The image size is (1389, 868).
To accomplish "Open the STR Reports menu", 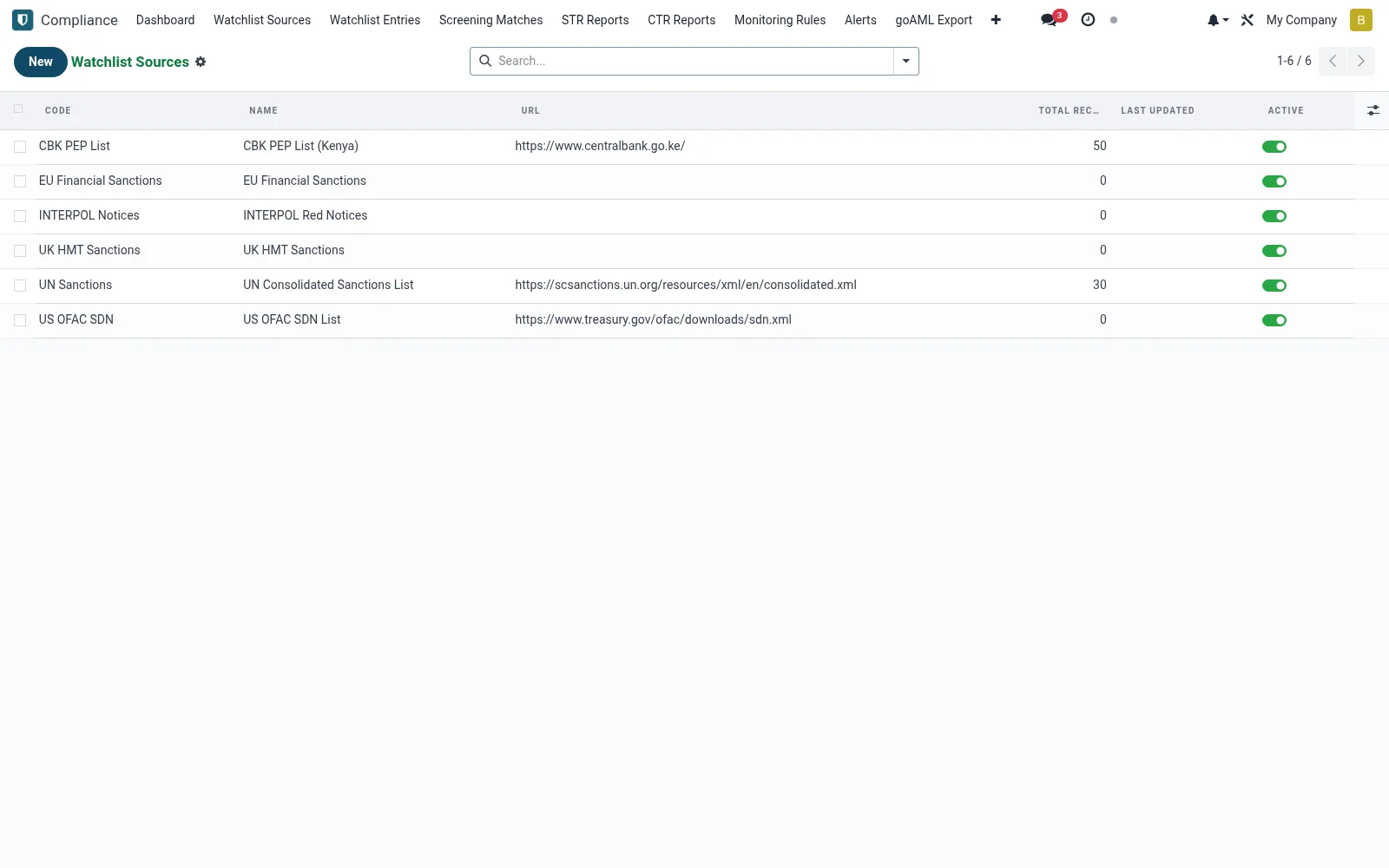I will pyautogui.click(x=596, y=20).
